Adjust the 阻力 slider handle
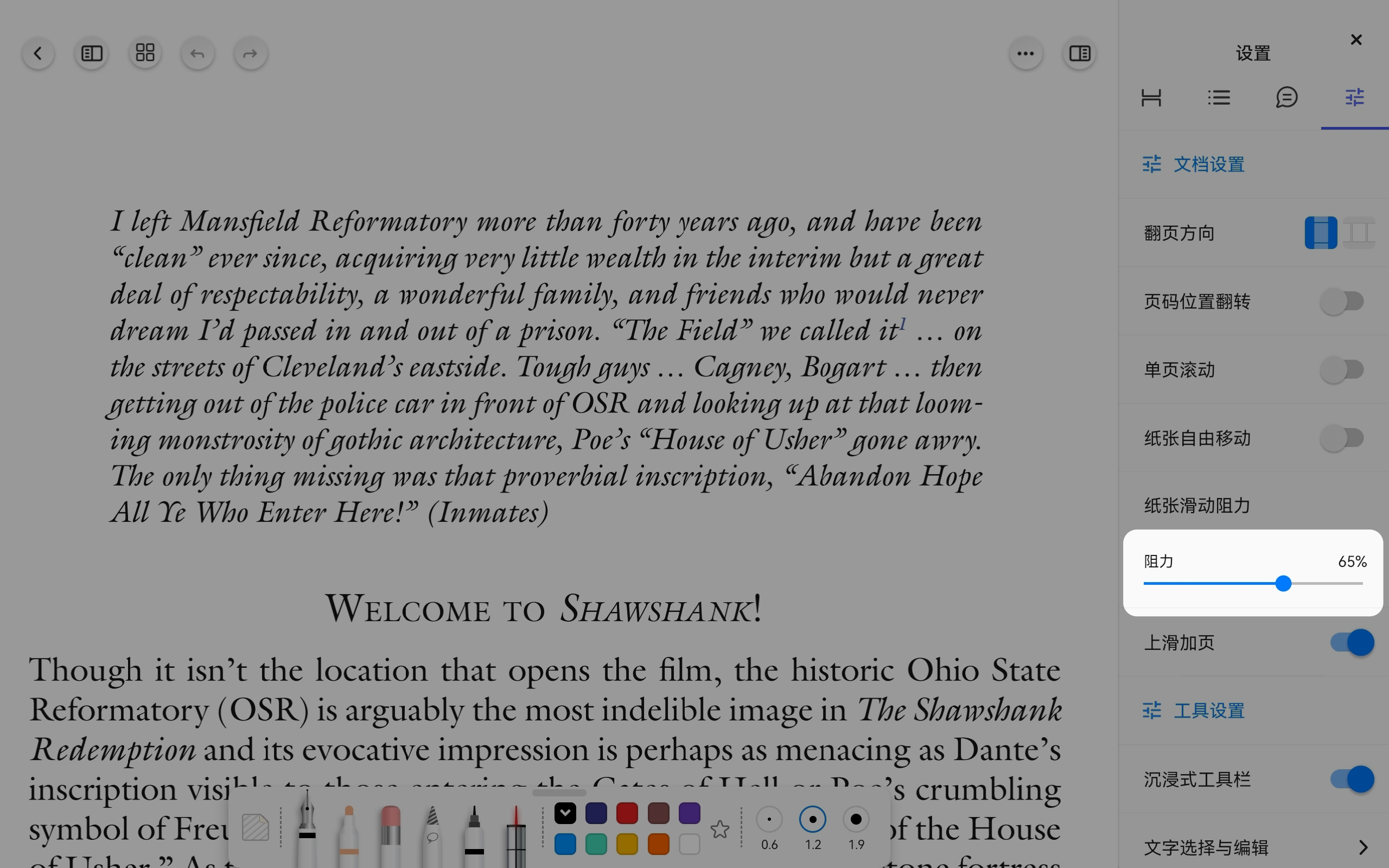Screen dimensions: 1389x868 tap(1283, 583)
